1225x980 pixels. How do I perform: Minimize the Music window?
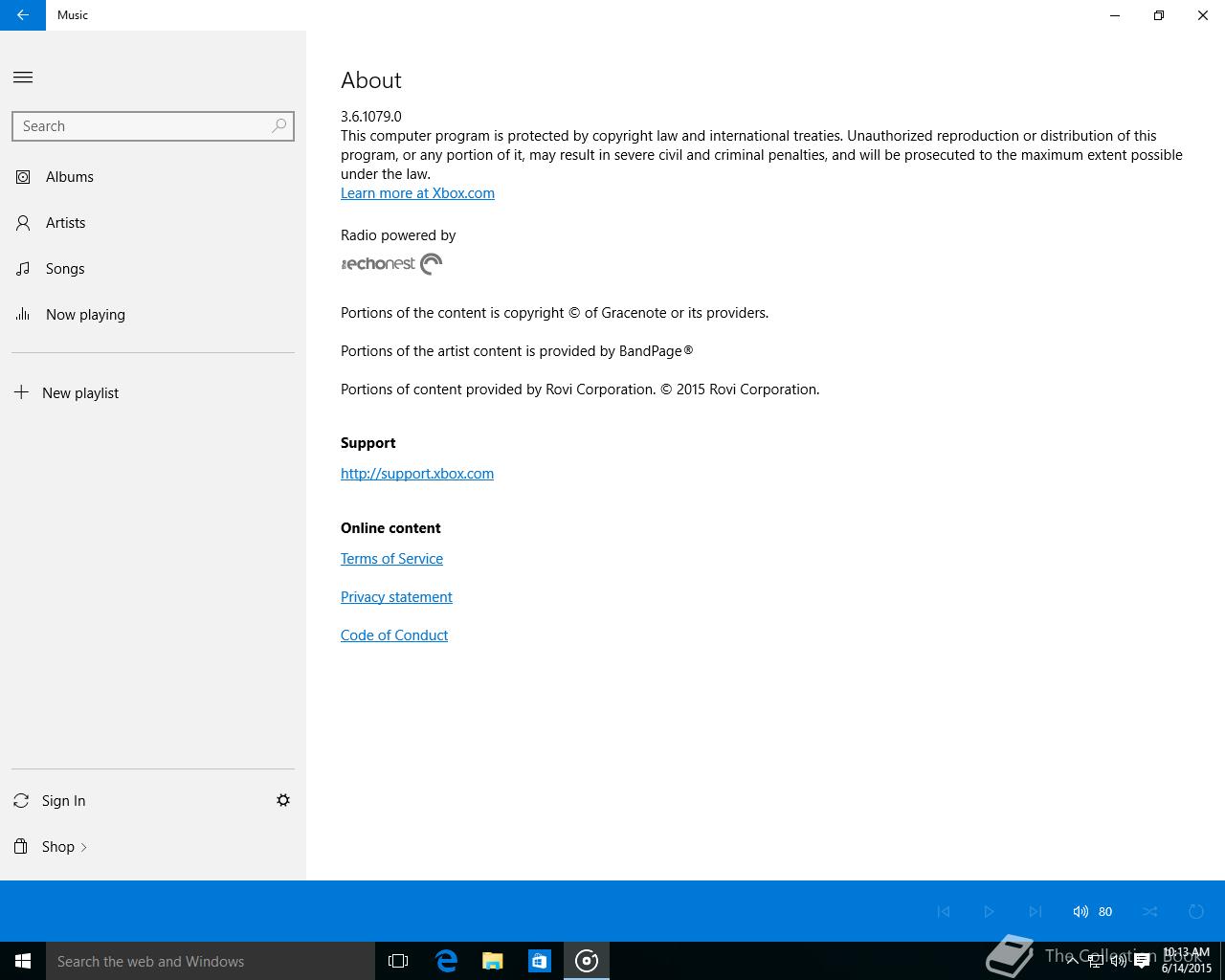pyautogui.click(x=1115, y=15)
